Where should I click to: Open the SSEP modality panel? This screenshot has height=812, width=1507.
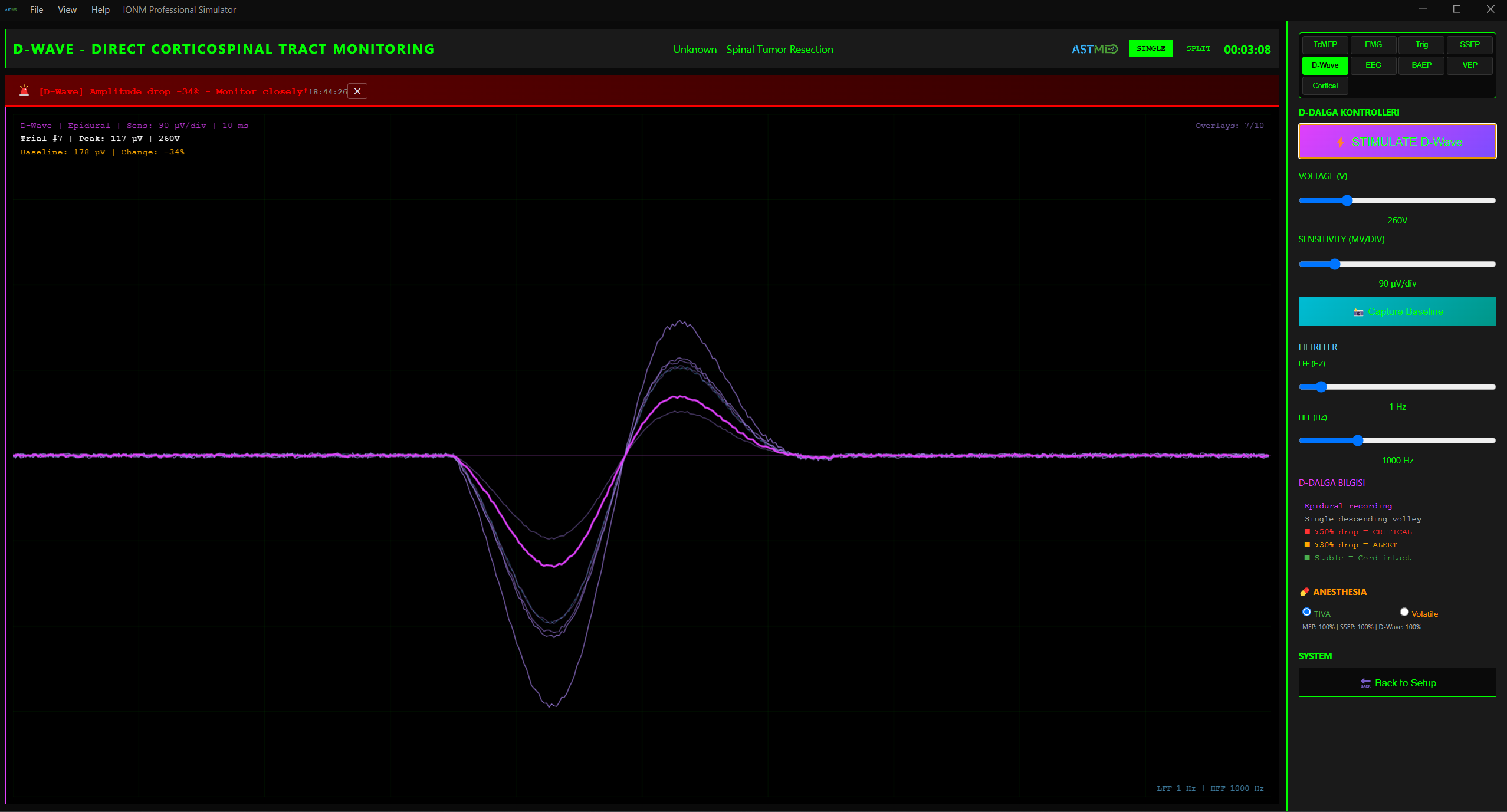click(x=1469, y=44)
